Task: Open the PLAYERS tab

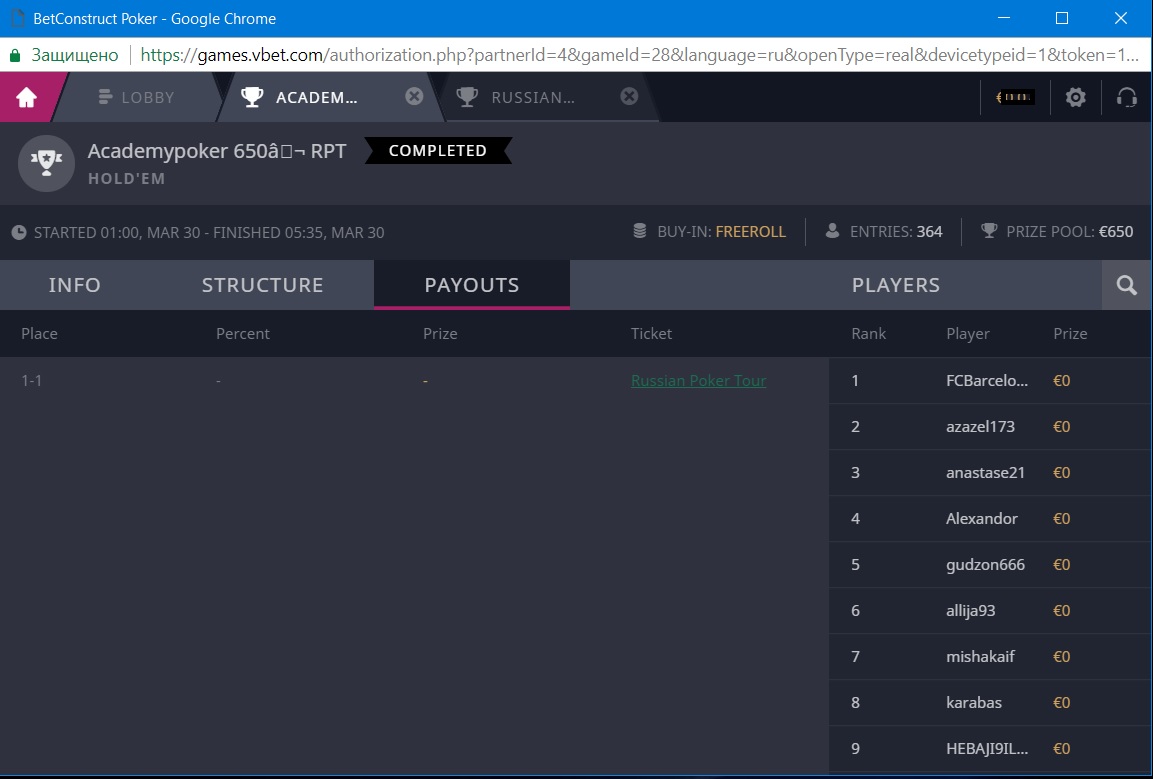Action: coord(896,285)
